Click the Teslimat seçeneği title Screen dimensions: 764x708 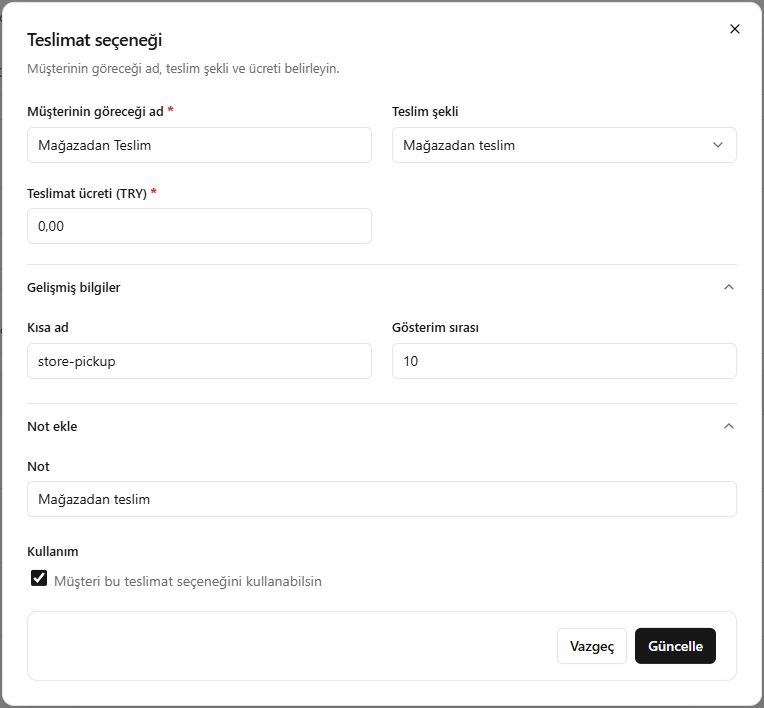click(x=95, y=40)
